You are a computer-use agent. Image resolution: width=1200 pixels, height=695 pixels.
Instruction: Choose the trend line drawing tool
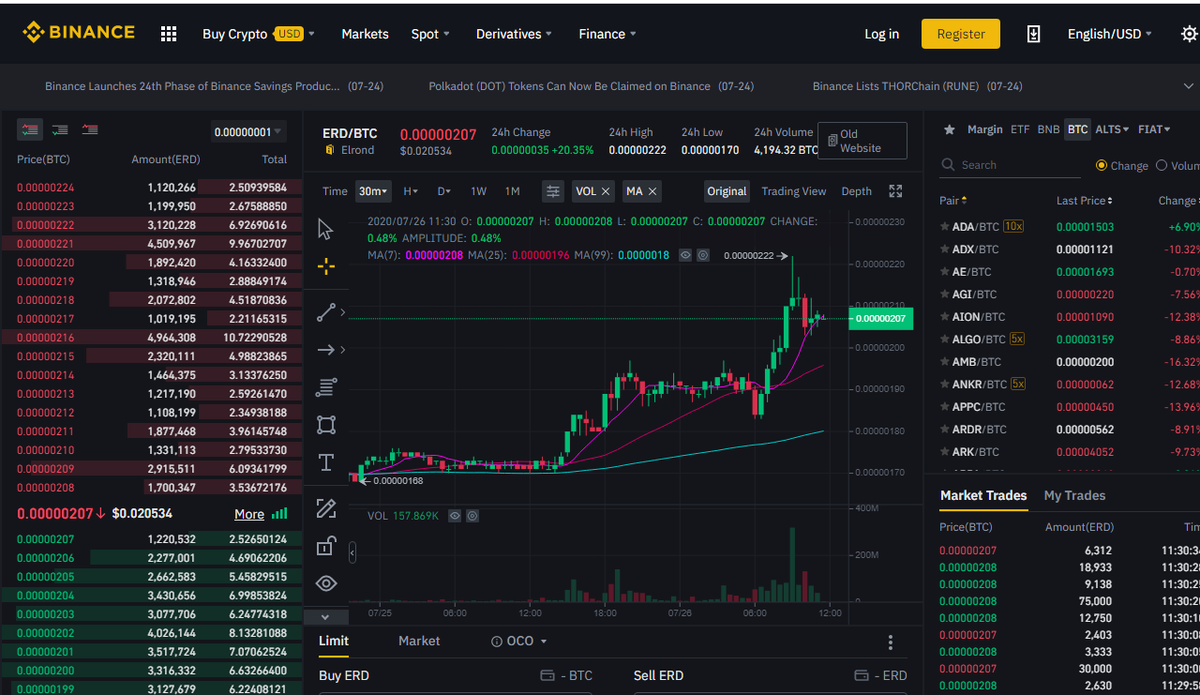[x=326, y=312]
